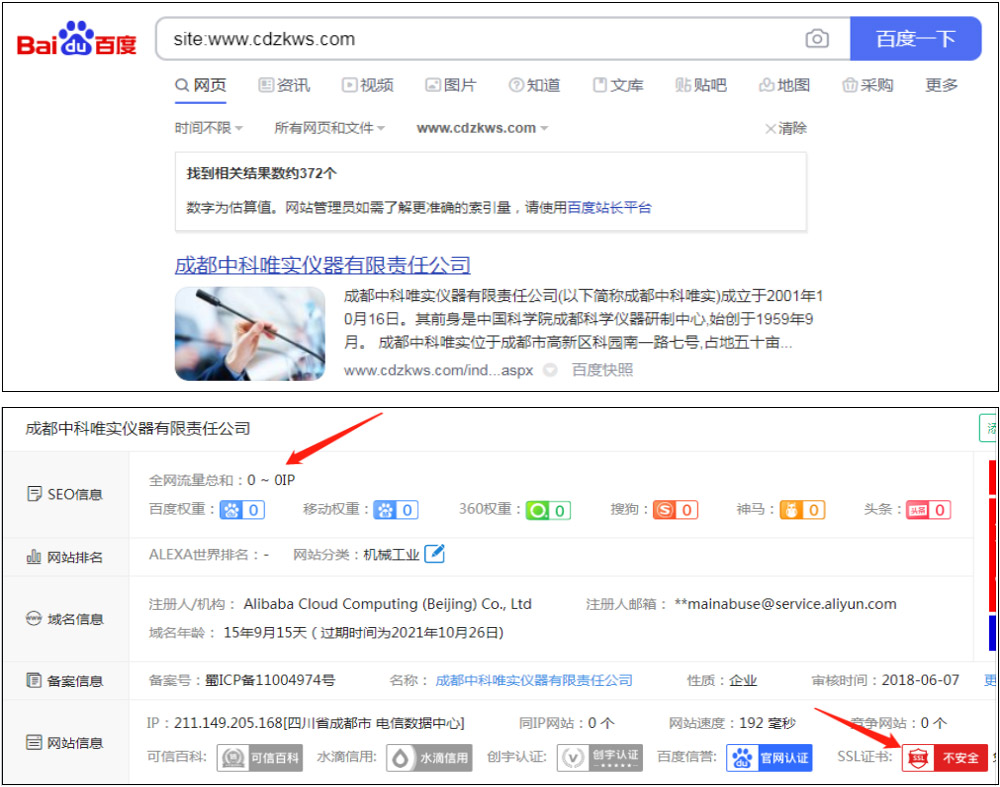1000x787 pixels.
Task: Expand the www.cdzkws.com site filter dropdown
Action: pos(483,128)
